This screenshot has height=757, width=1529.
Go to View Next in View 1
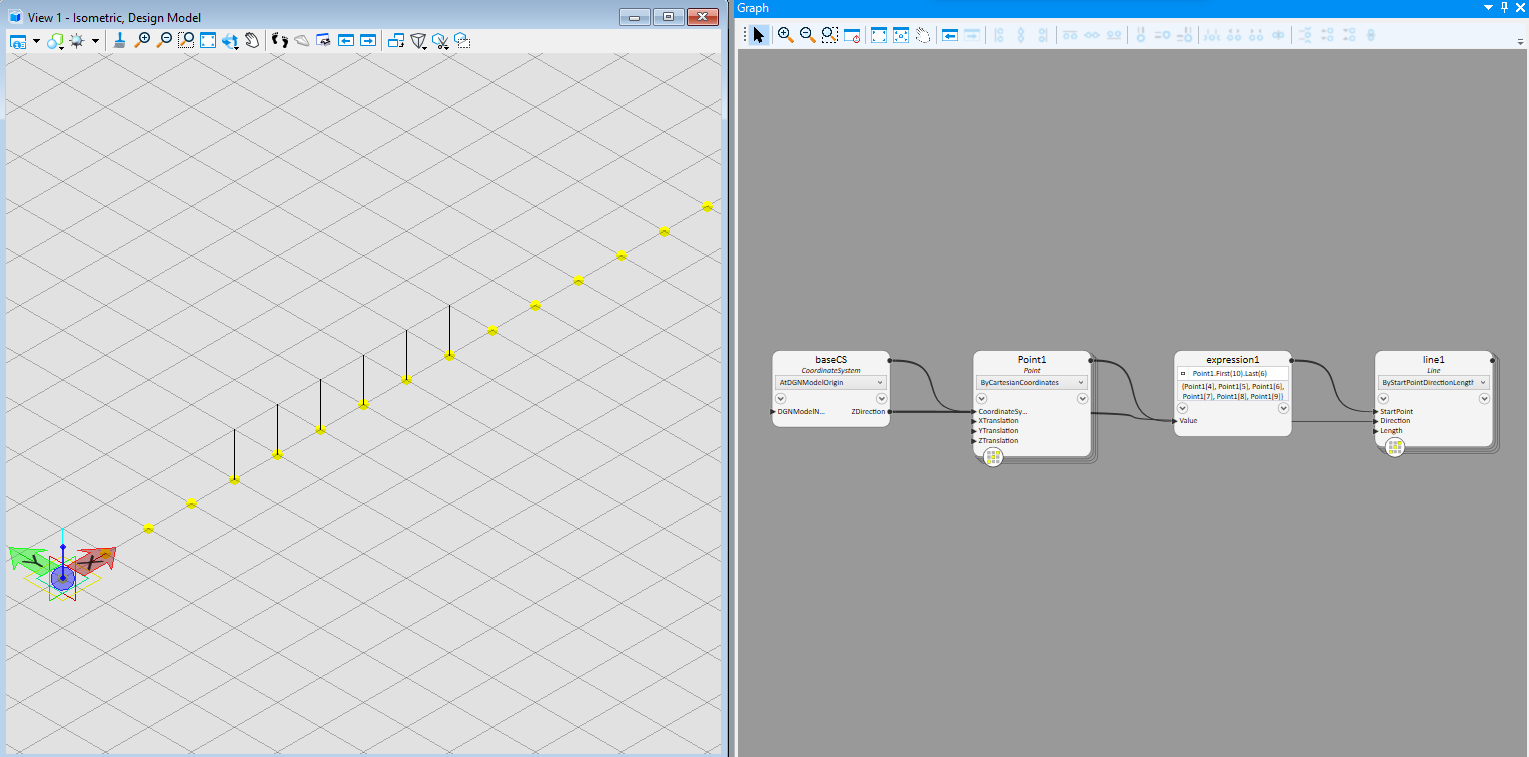tap(368, 41)
